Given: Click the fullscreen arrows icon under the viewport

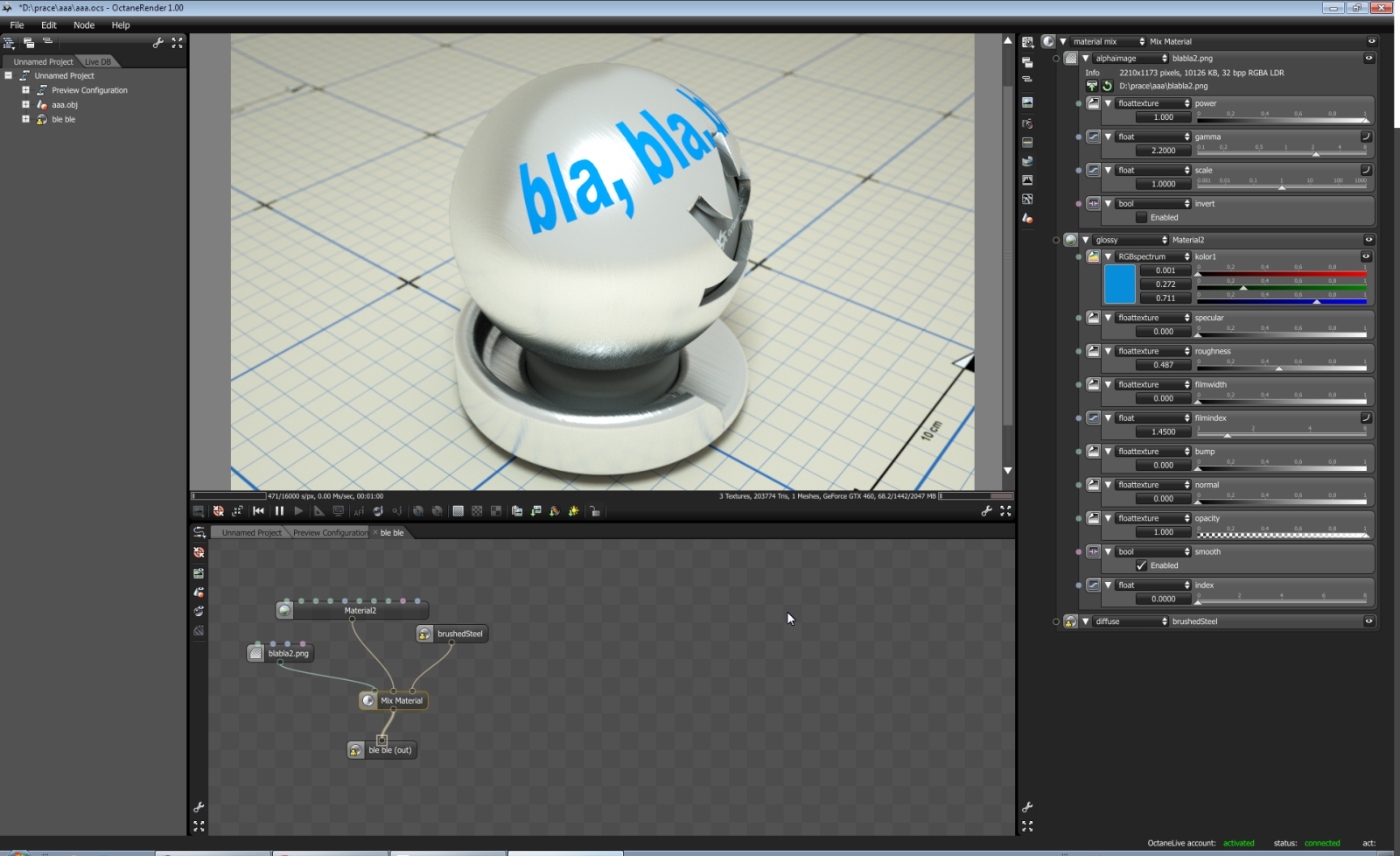Looking at the screenshot, I should click(x=1005, y=511).
